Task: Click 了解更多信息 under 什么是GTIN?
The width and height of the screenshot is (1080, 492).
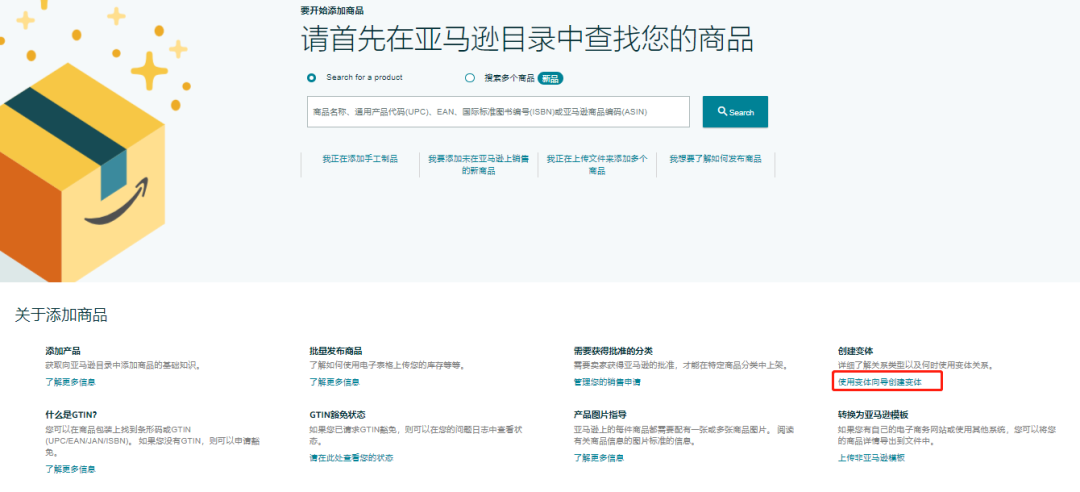Action: (70, 469)
